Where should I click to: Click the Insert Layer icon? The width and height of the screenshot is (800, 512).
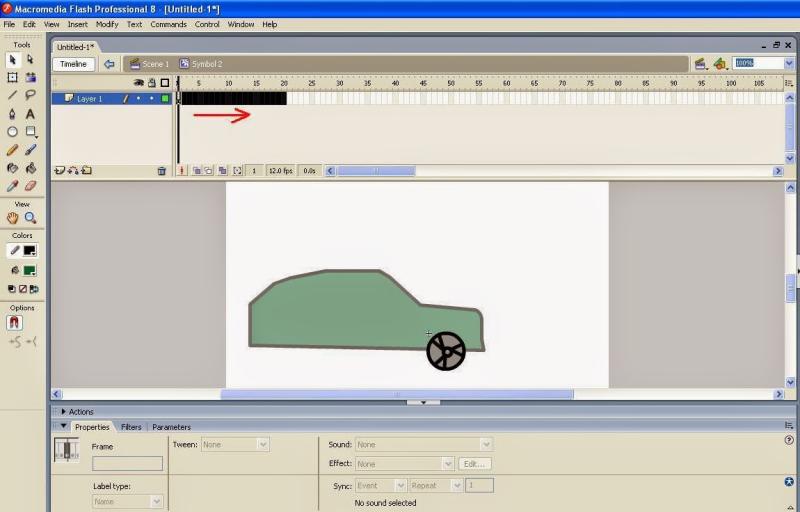(60, 170)
